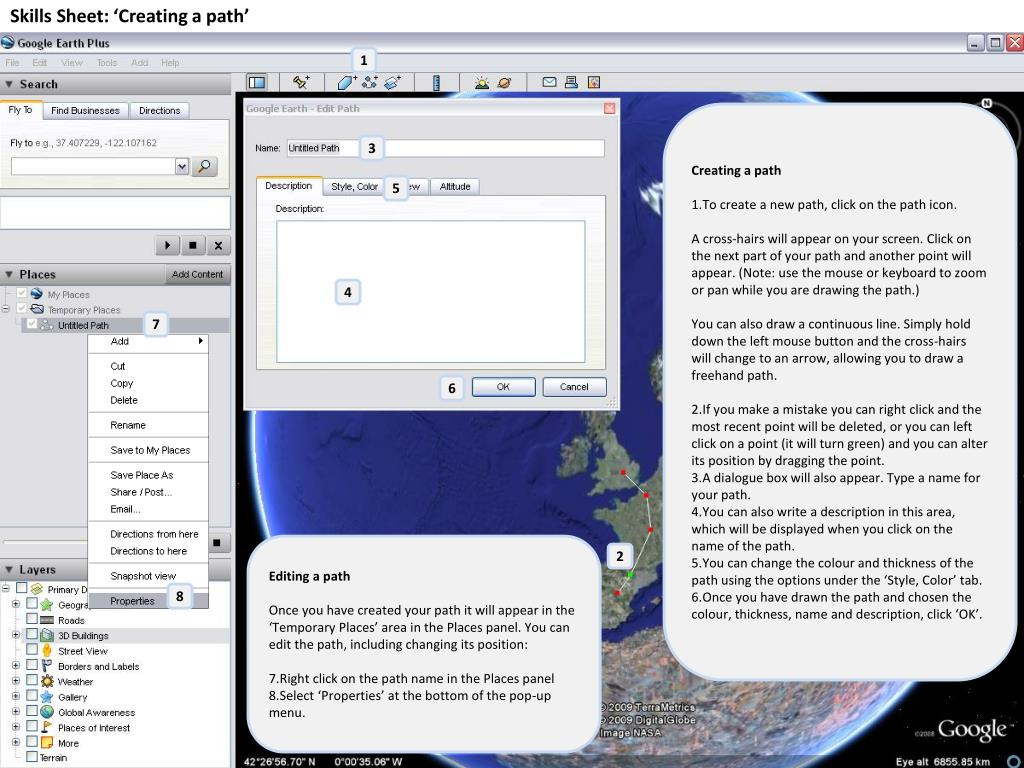Click the sunlight toolbar icon
The width and height of the screenshot is (1024, 768).
(482, 82)
